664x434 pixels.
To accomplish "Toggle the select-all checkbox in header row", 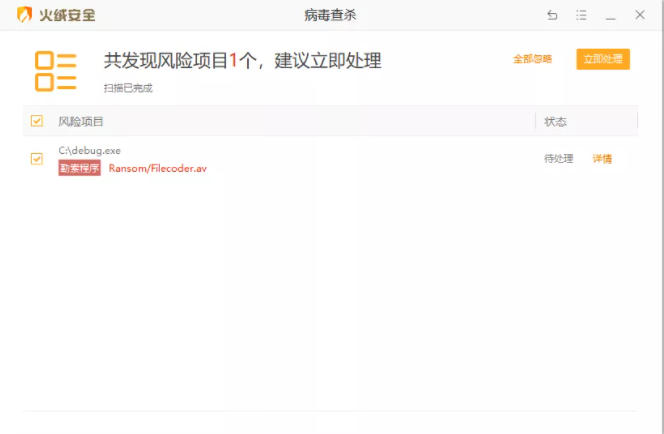I will (37, 122).
